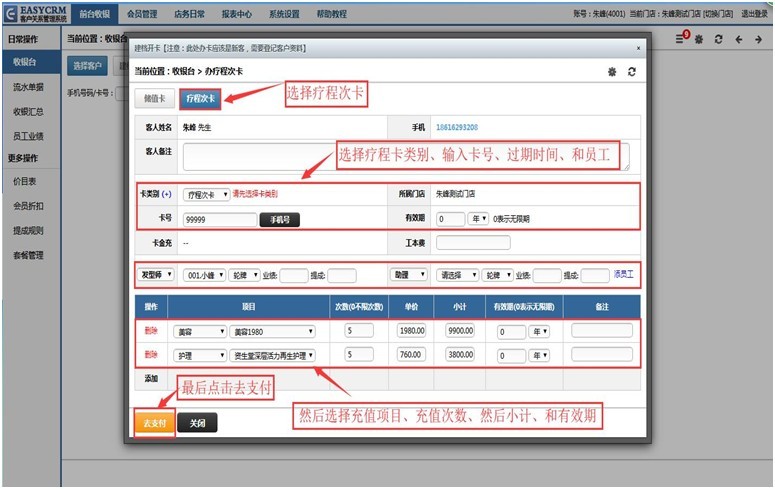
Task: Open the 会员管理 top menu
Action: coord(142,14)
